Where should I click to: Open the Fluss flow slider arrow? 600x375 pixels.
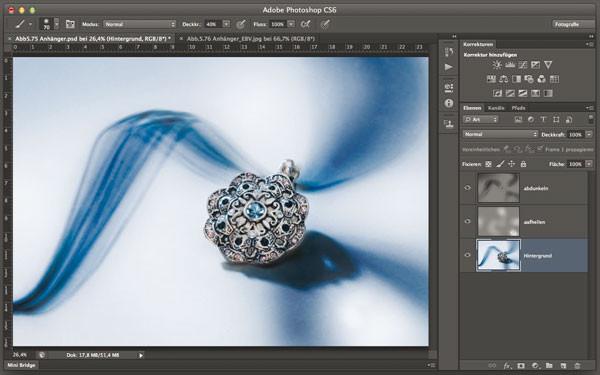(x=291, y=24)
